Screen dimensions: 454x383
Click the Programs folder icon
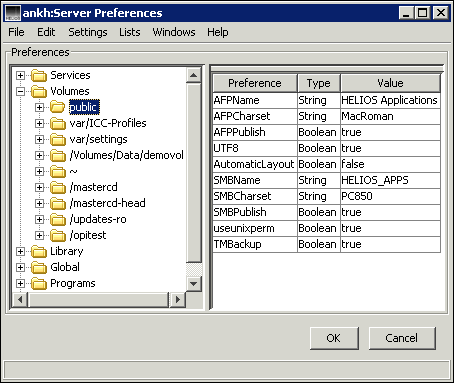(x=39, y=283)
